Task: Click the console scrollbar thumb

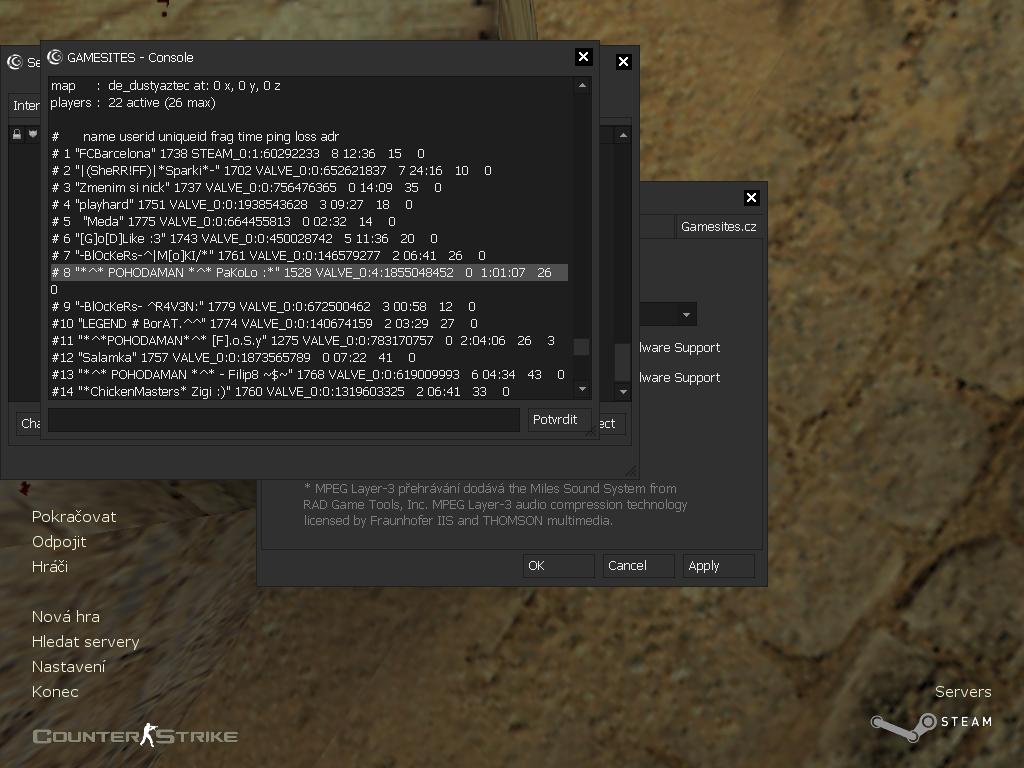Action: tap(581, 347)
